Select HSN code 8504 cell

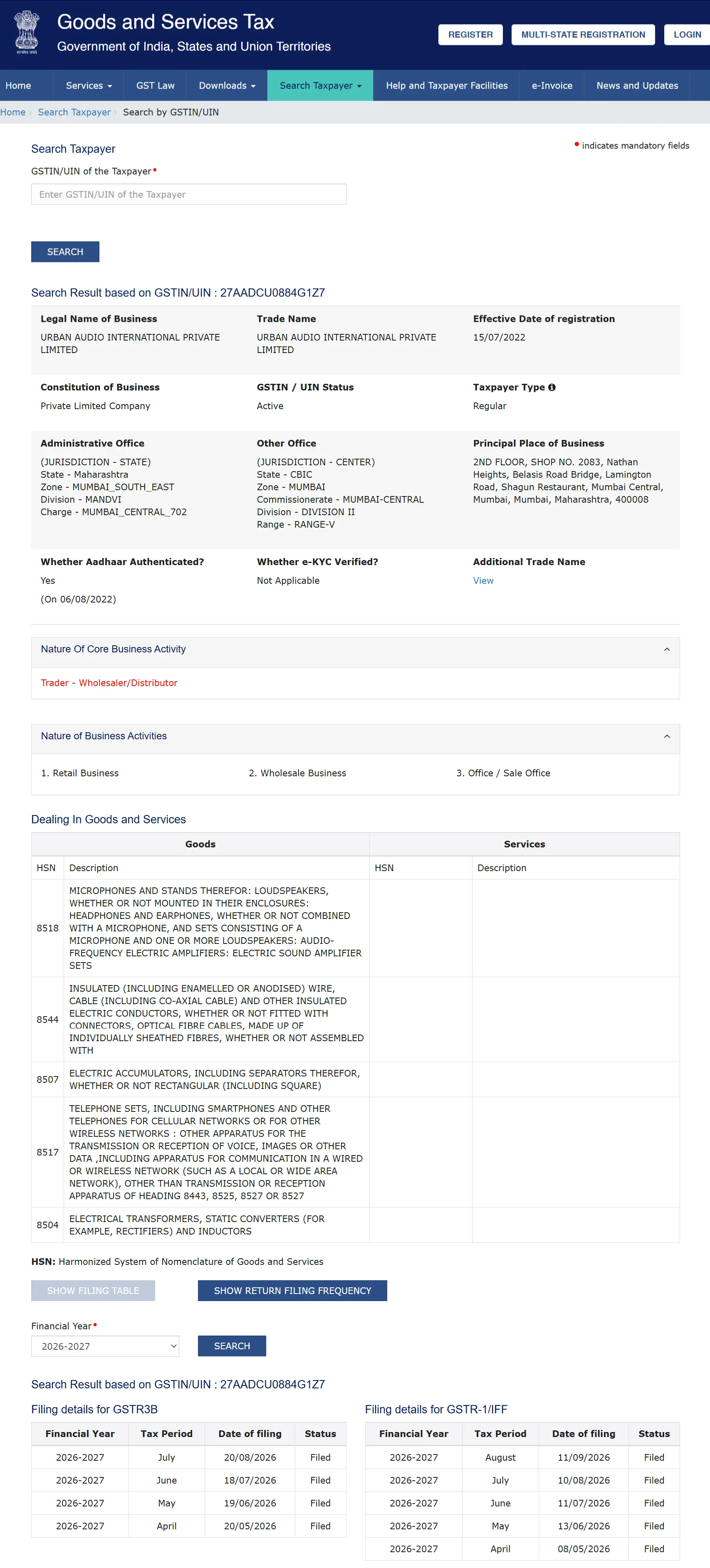[47, 1225]
